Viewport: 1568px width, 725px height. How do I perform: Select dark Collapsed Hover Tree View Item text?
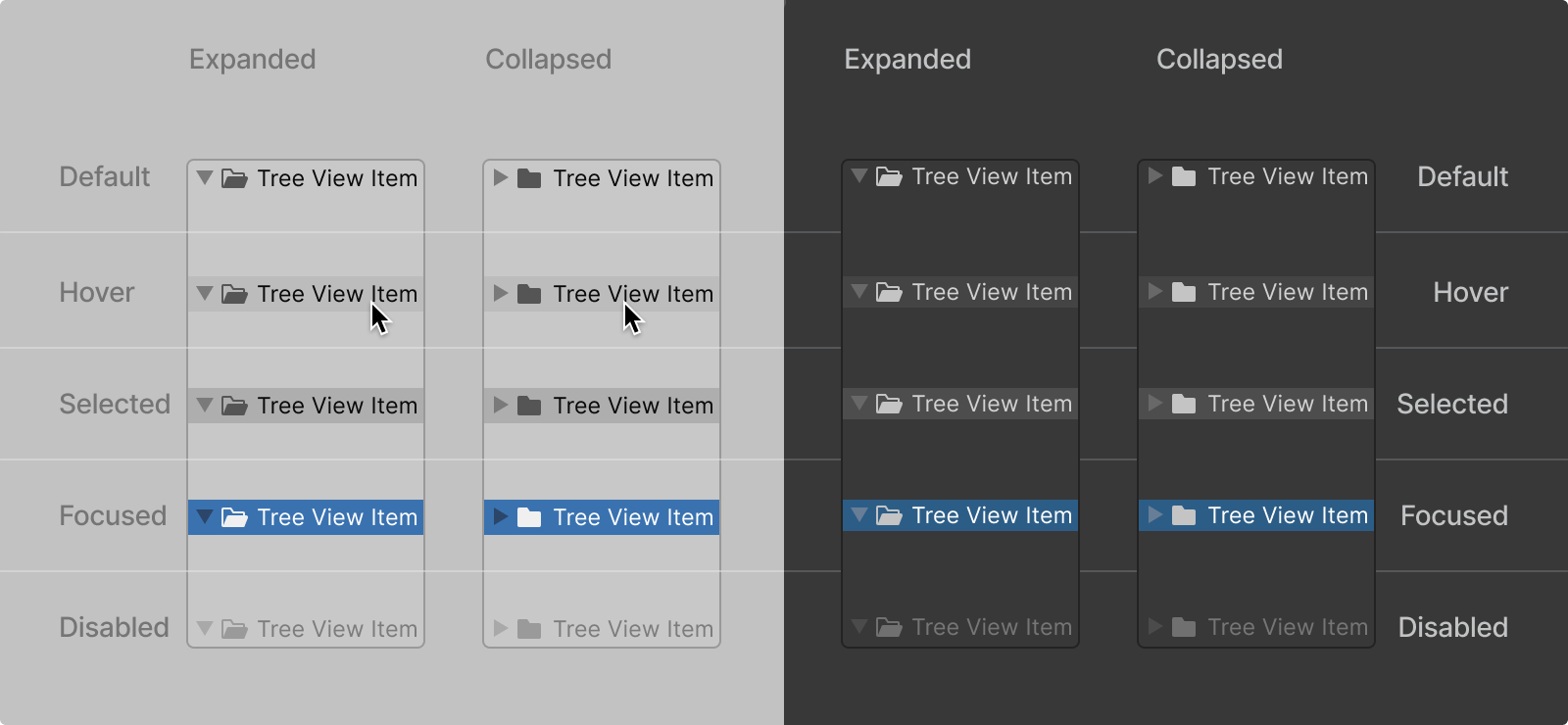pos(1288,292)
